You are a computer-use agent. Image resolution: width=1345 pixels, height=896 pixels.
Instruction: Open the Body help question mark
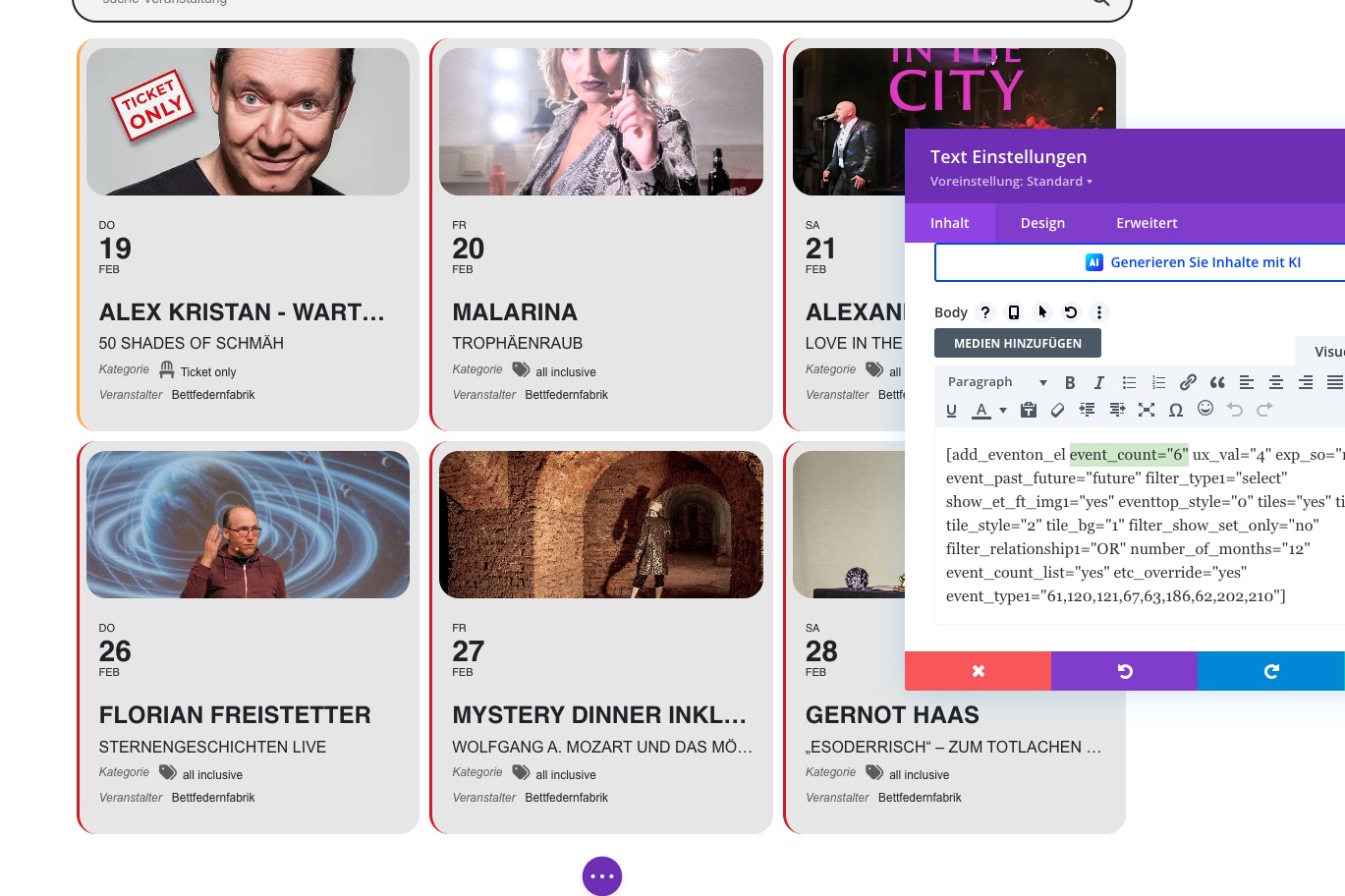(x=985, y=312)
